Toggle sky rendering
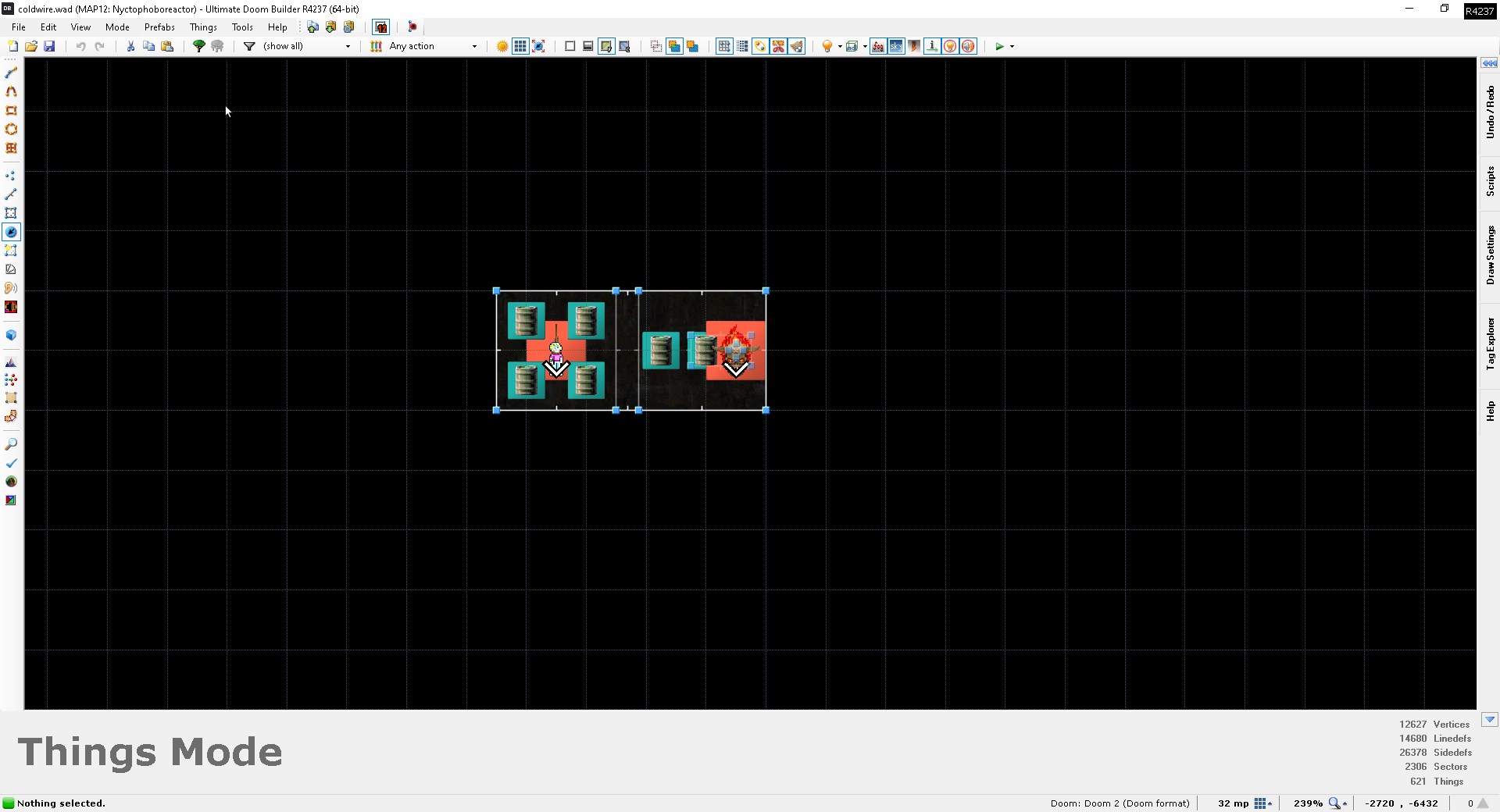This screenshot has height=812, width=1500. point(896,46)
